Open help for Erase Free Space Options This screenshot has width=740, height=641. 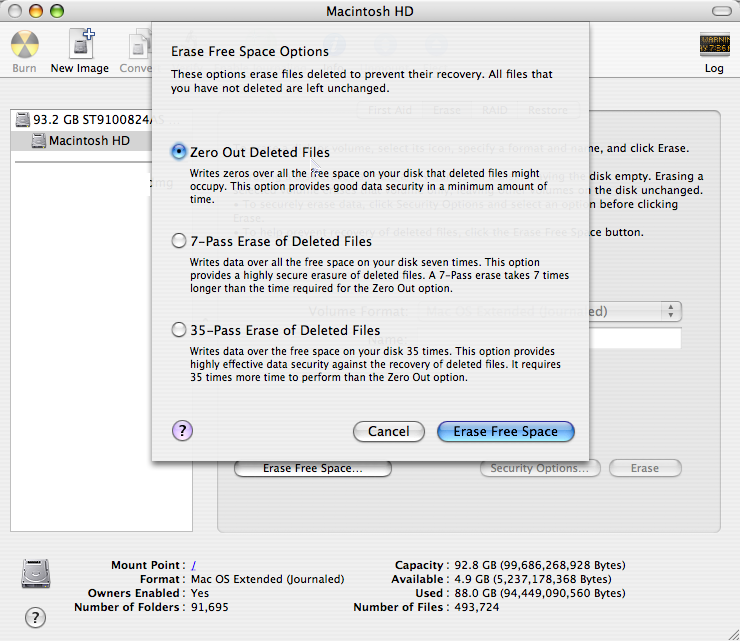click(x=182, y=430)
